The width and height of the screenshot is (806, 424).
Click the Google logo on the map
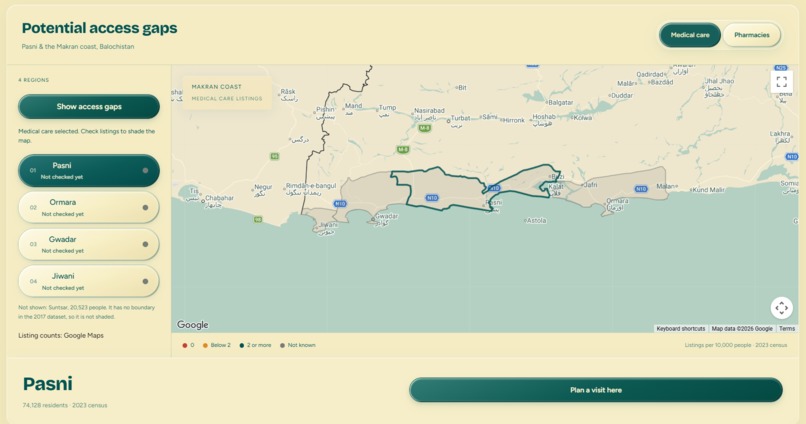pyautogui.click(x=193, y=325)
